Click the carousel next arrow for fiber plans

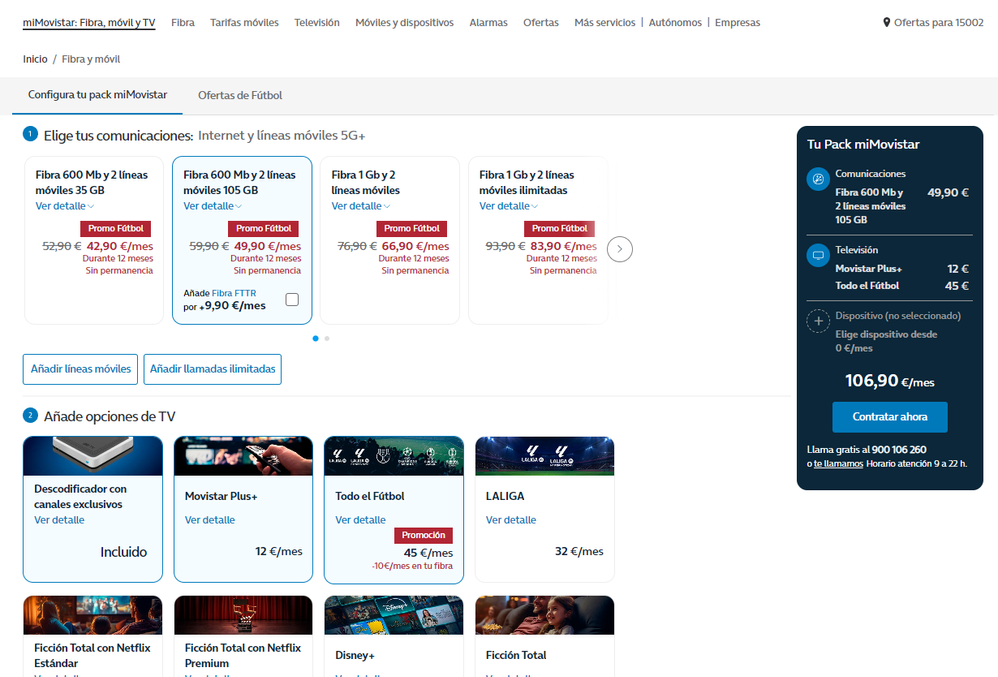(620, 249)
